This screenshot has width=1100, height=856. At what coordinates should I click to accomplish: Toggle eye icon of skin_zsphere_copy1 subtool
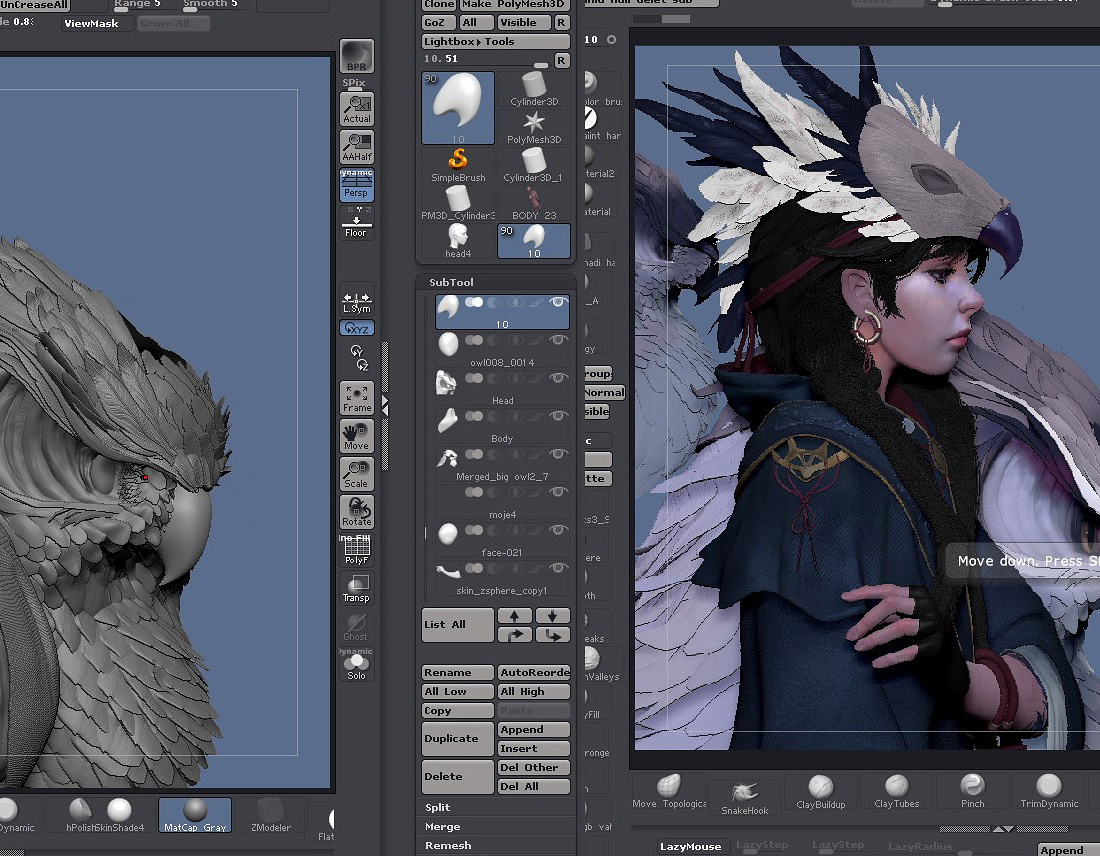[558, 567]
